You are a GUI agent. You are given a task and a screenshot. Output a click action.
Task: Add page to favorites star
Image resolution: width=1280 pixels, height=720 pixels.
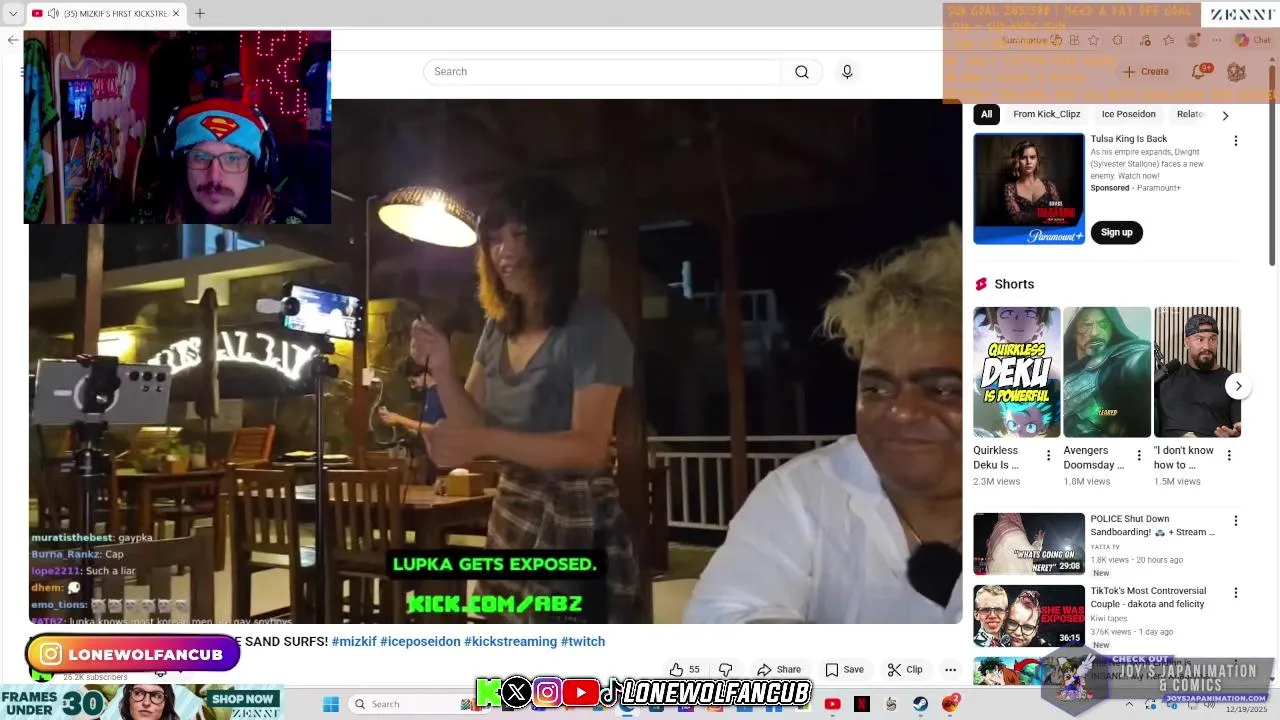(1093, 40)
